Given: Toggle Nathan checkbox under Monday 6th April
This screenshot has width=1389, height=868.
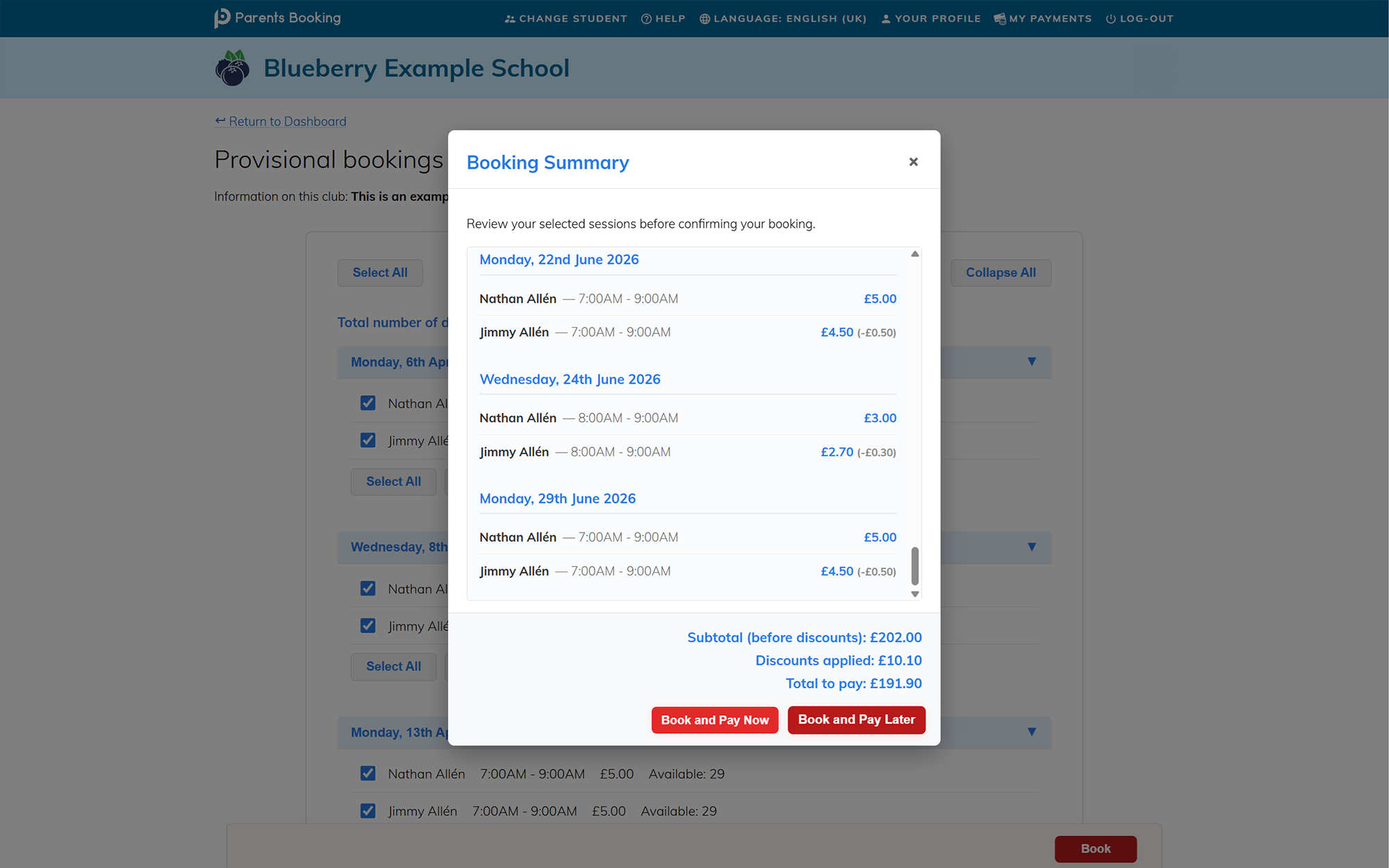Looking at the screenshot, I should [368, 403].
